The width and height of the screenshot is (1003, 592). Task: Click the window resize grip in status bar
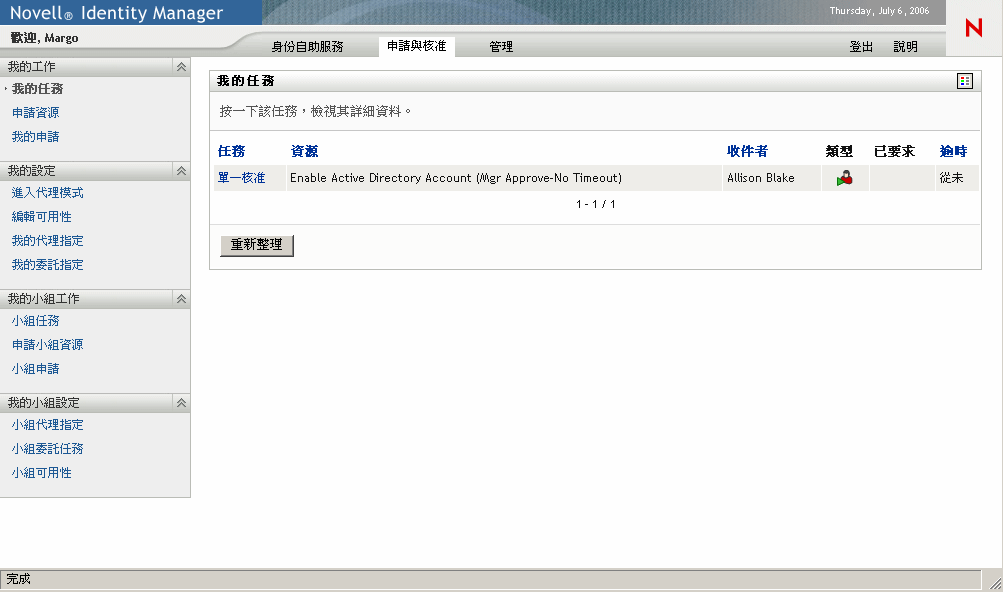(x=995, y=582)
